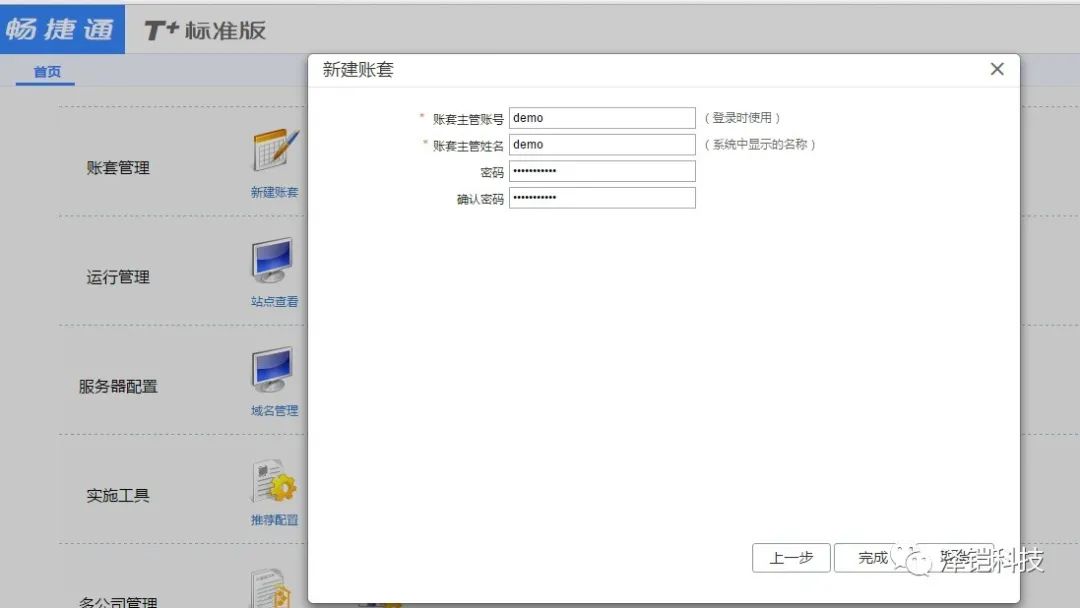
Task: Click the 推荐配置 gear document icon
Action: pyautogui.click(x=274, y=481)
